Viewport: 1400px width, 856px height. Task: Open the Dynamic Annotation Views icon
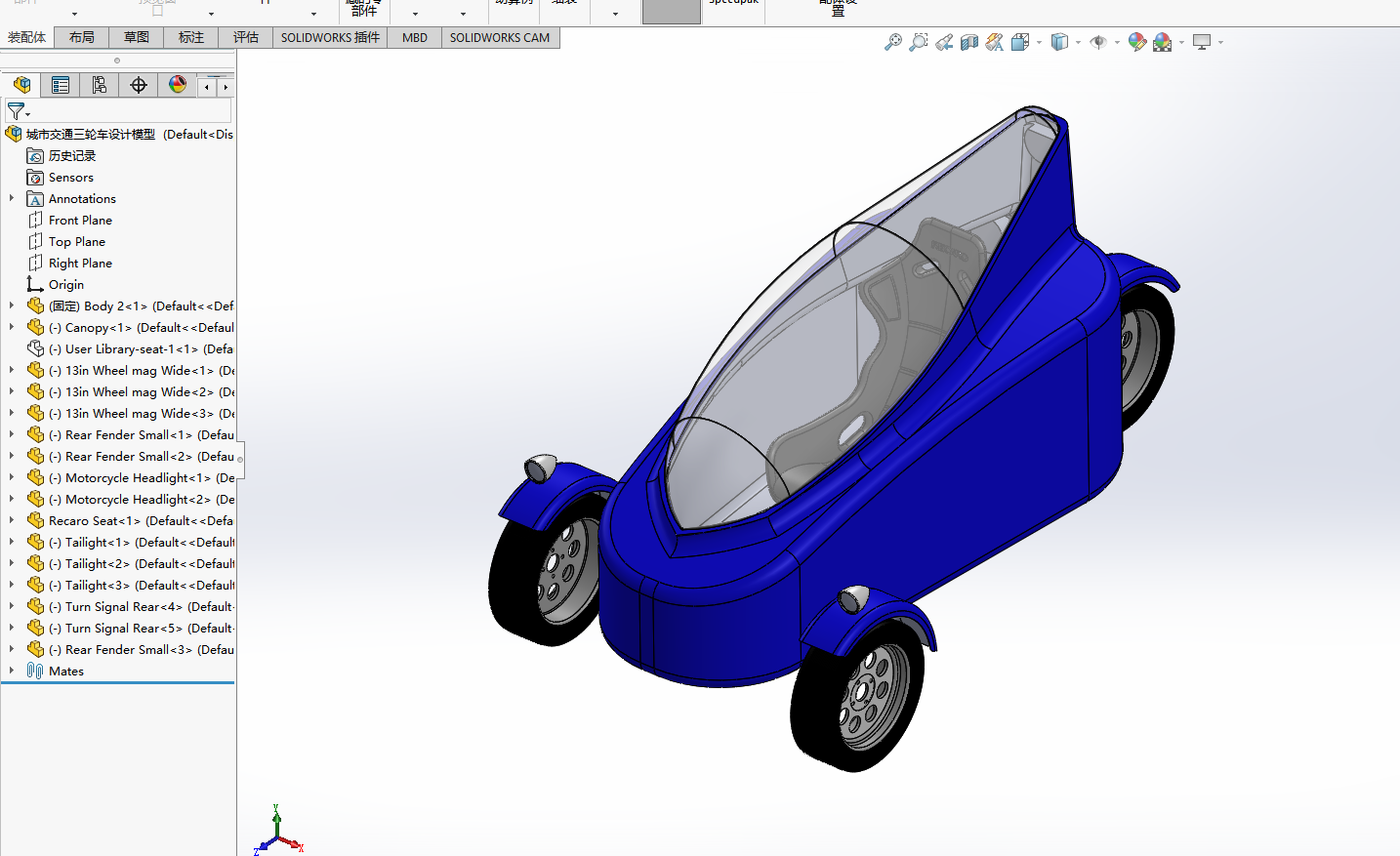[994, 42]
